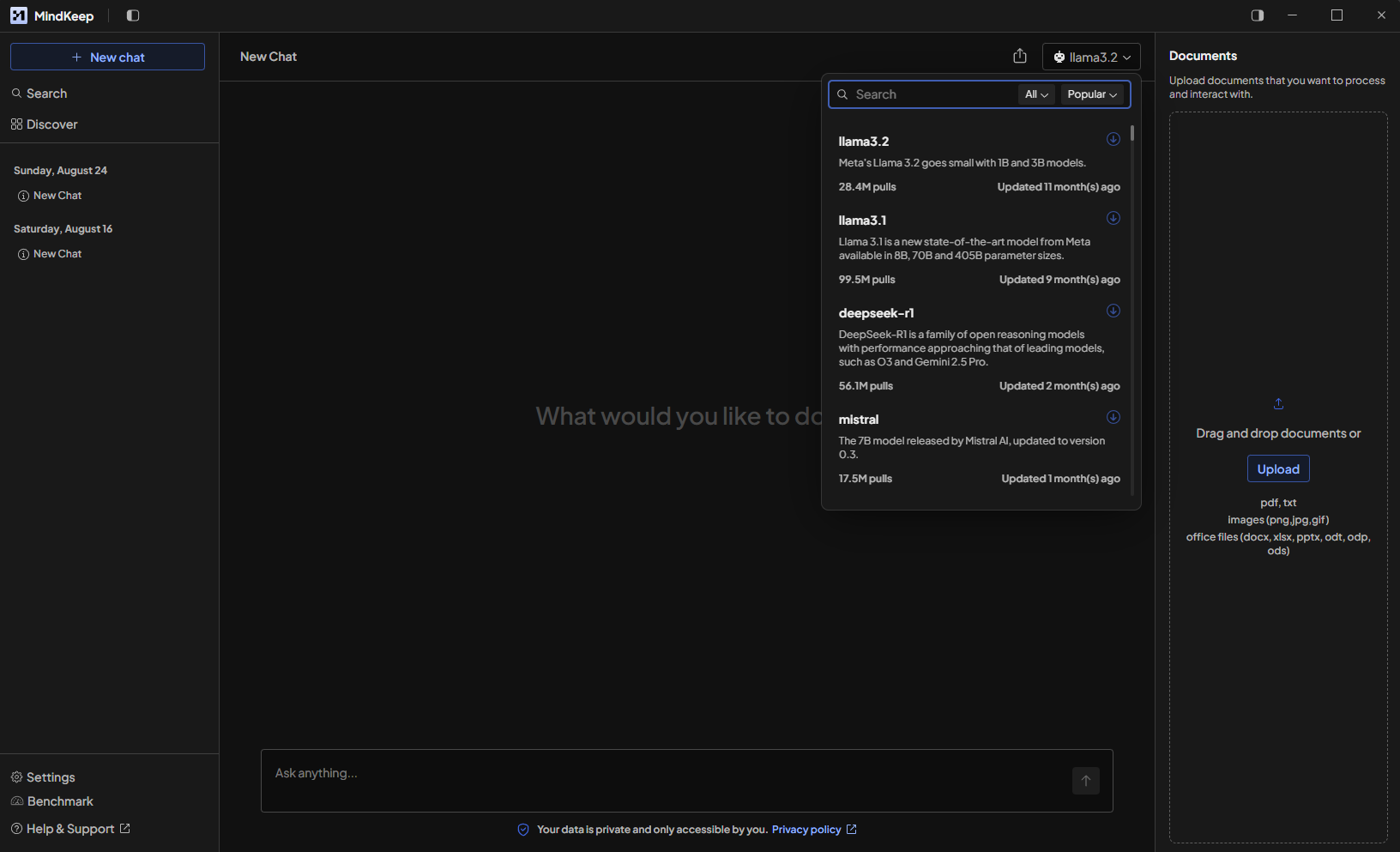Click the MindKeep logo icon
Viewport: 1400px width, 852px height.
[19, 15]
